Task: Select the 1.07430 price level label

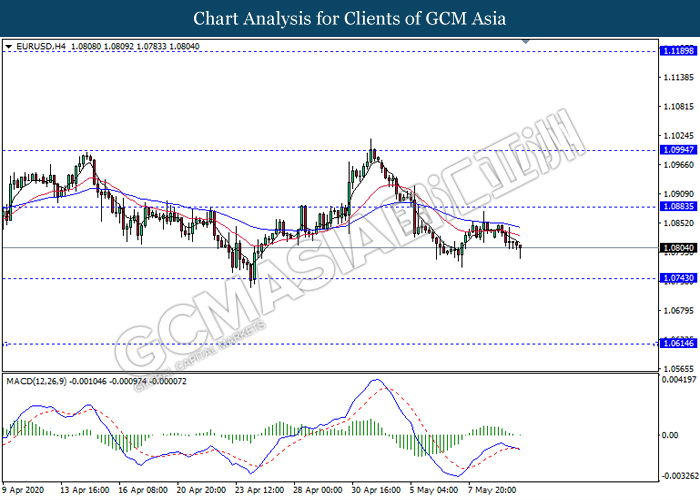Action: (x=678, y=278)
